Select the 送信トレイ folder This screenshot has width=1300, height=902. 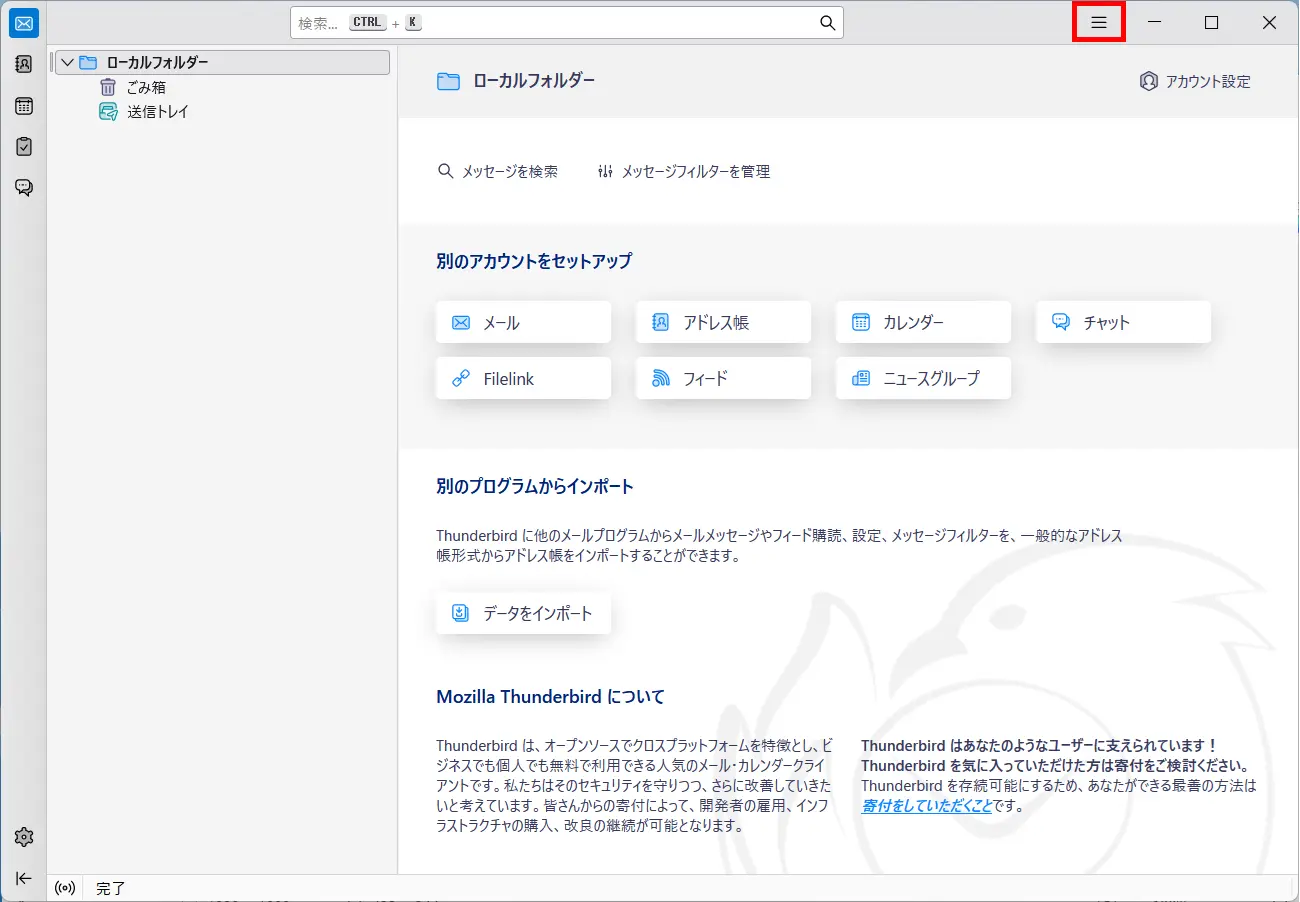pyautogui.click(x=157, y=112)
